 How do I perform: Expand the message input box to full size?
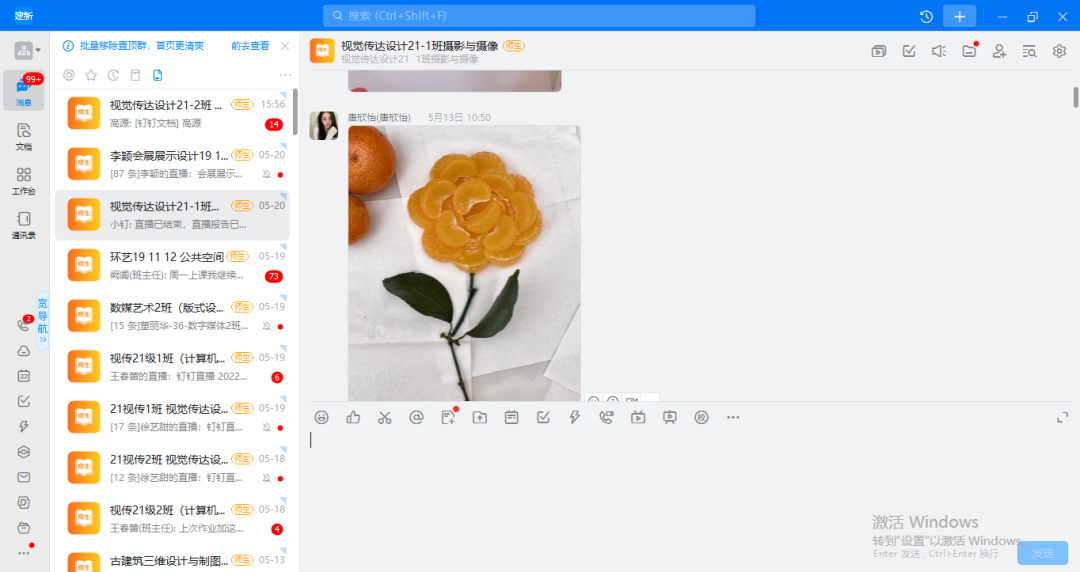1063,418
